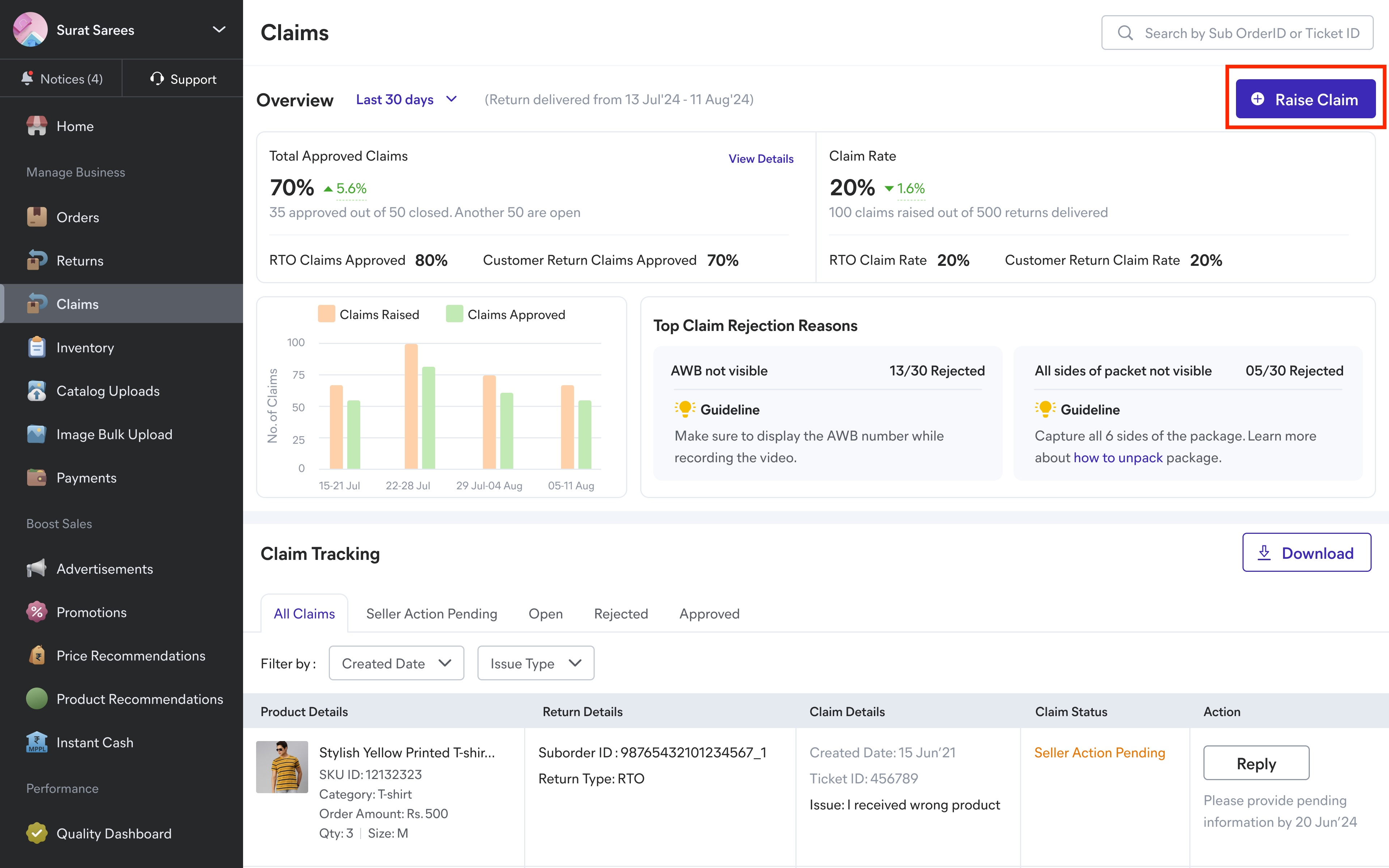This screenshot has width=1389, height=868.
Task: Click the Promotions percent badge icon
Action: click(37, 612)
